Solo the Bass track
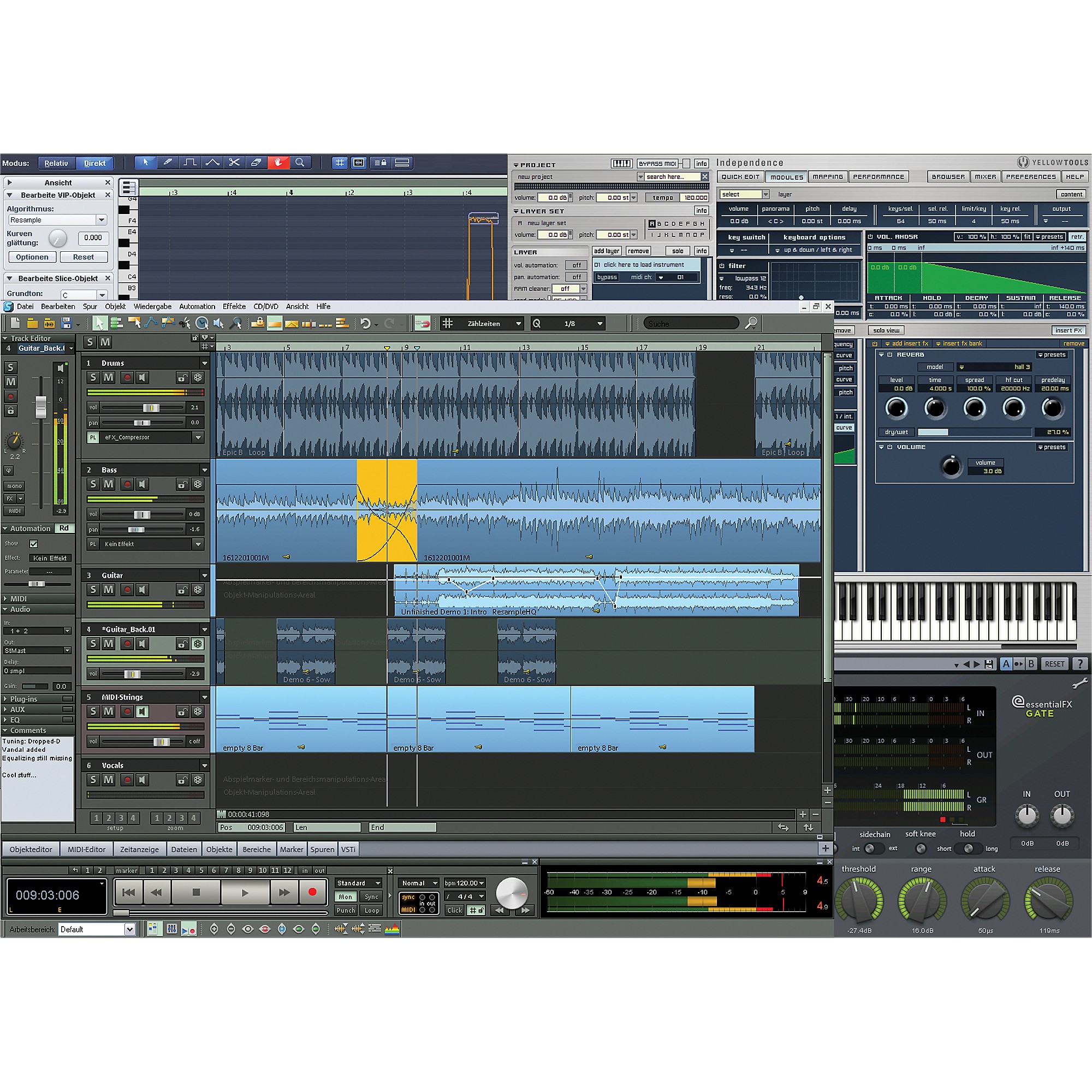 point(93,484)
